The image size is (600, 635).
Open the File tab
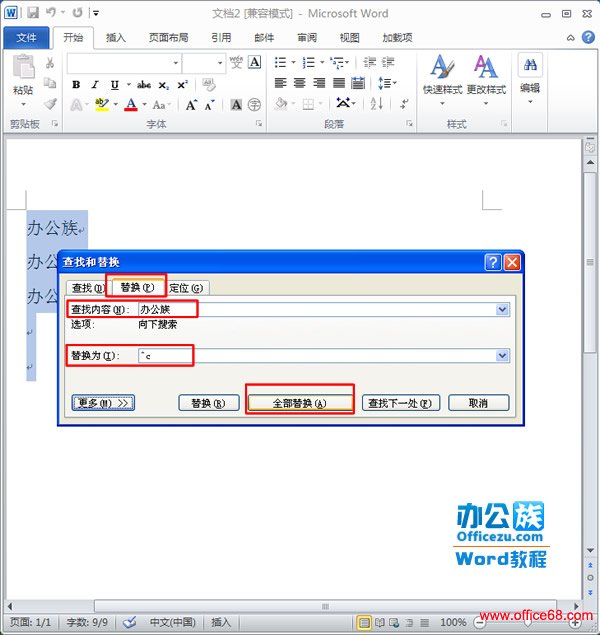(26, 38)
